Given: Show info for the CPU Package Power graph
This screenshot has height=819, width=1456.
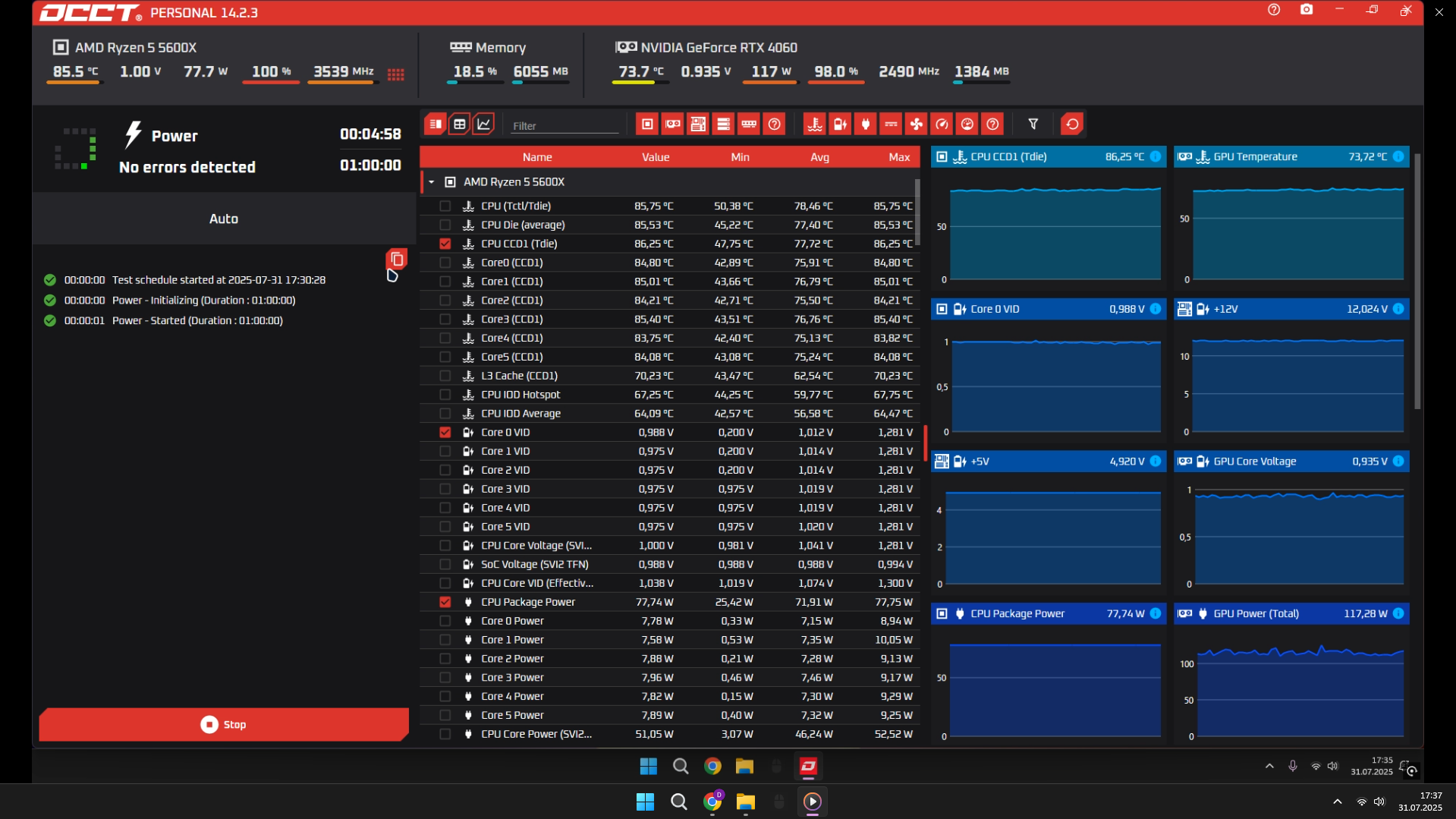Looking at the screenshot, I should (x=1156, y=613).
